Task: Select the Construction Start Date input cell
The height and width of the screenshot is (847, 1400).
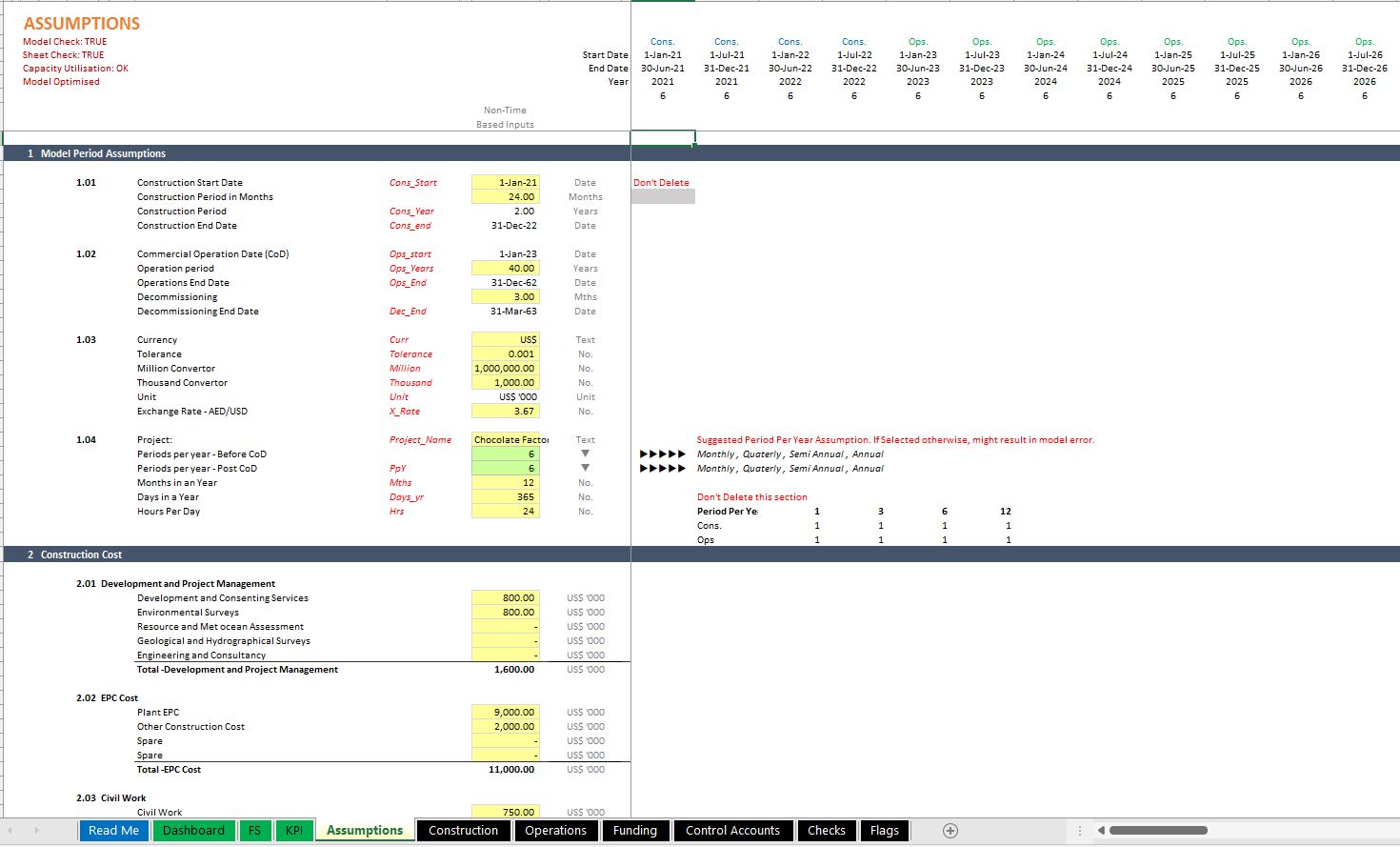Action: point(505,182)
